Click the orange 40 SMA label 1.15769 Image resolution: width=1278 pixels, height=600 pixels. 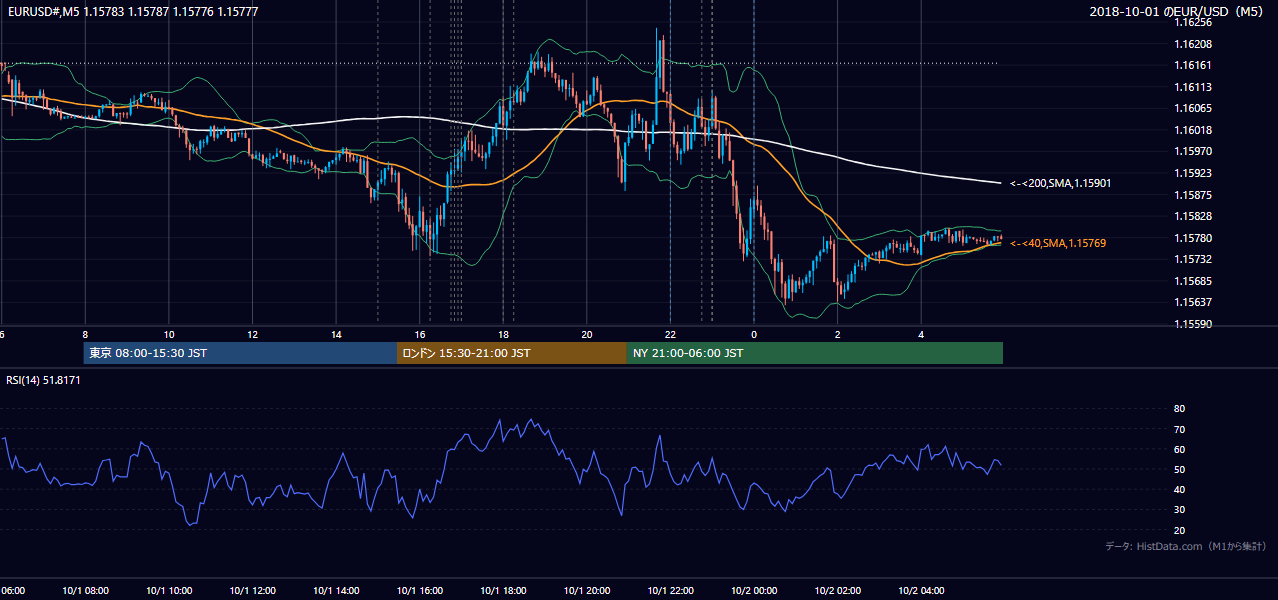click(x=1058, y=243)
